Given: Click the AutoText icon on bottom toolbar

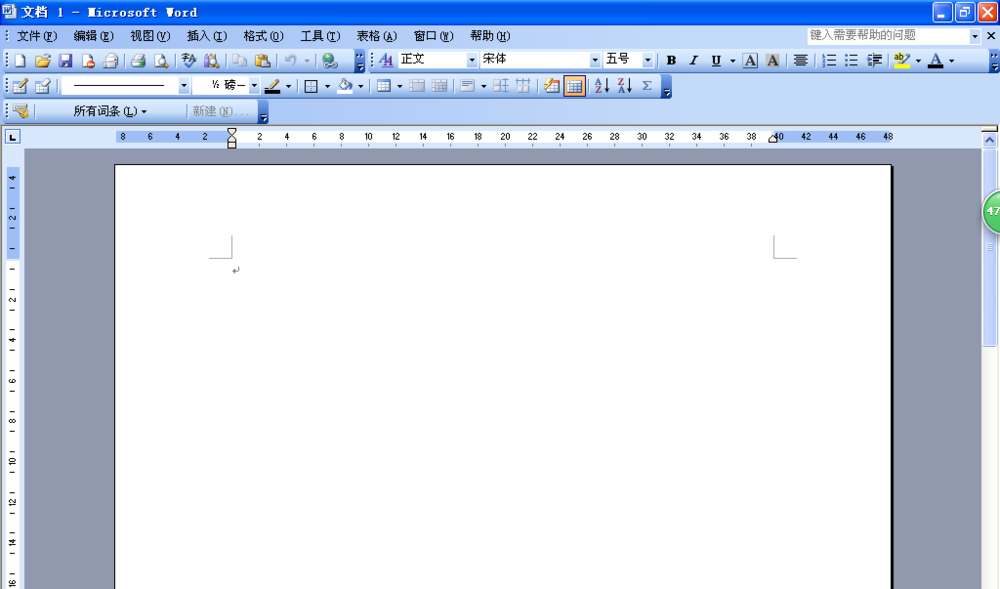Looking at the screenshot, I should click(x=20, y=112).
